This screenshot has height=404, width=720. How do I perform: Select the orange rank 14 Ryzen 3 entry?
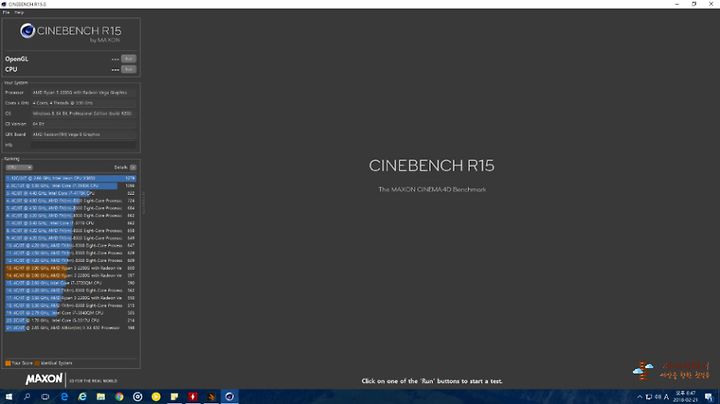coord(71,275)
